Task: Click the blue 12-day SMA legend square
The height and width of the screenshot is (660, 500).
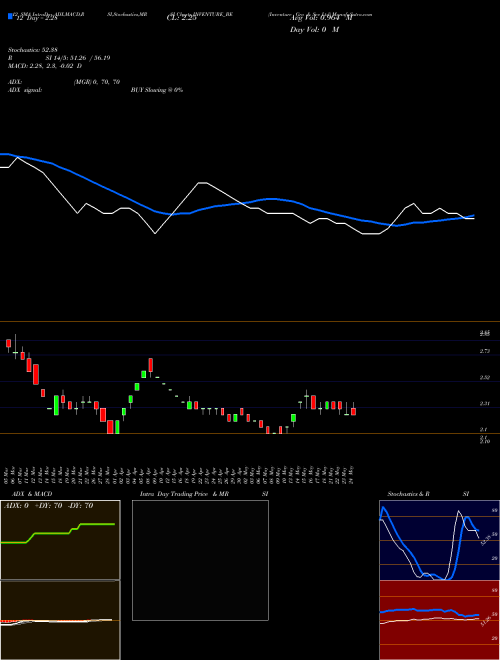Action: coord(10,17)
